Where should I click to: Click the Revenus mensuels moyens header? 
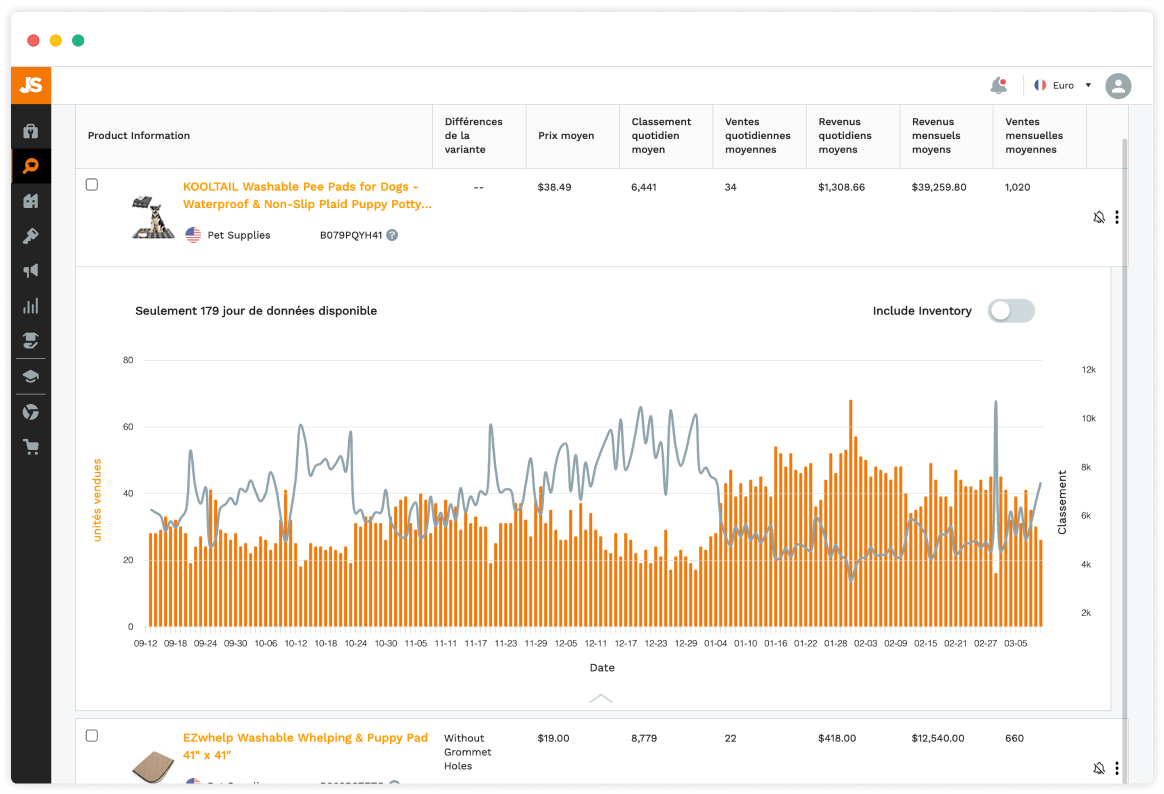click(x=935, y=136)
